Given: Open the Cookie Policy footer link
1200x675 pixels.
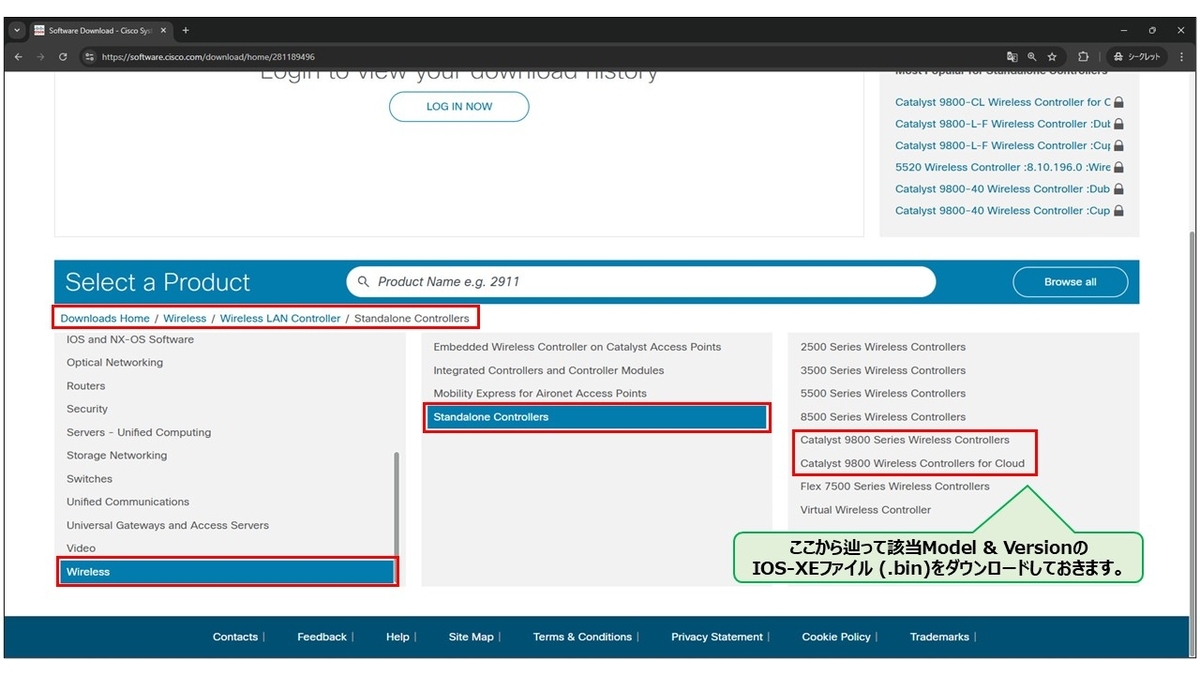Looking at the screenshot, I should [x=837, y=637].
